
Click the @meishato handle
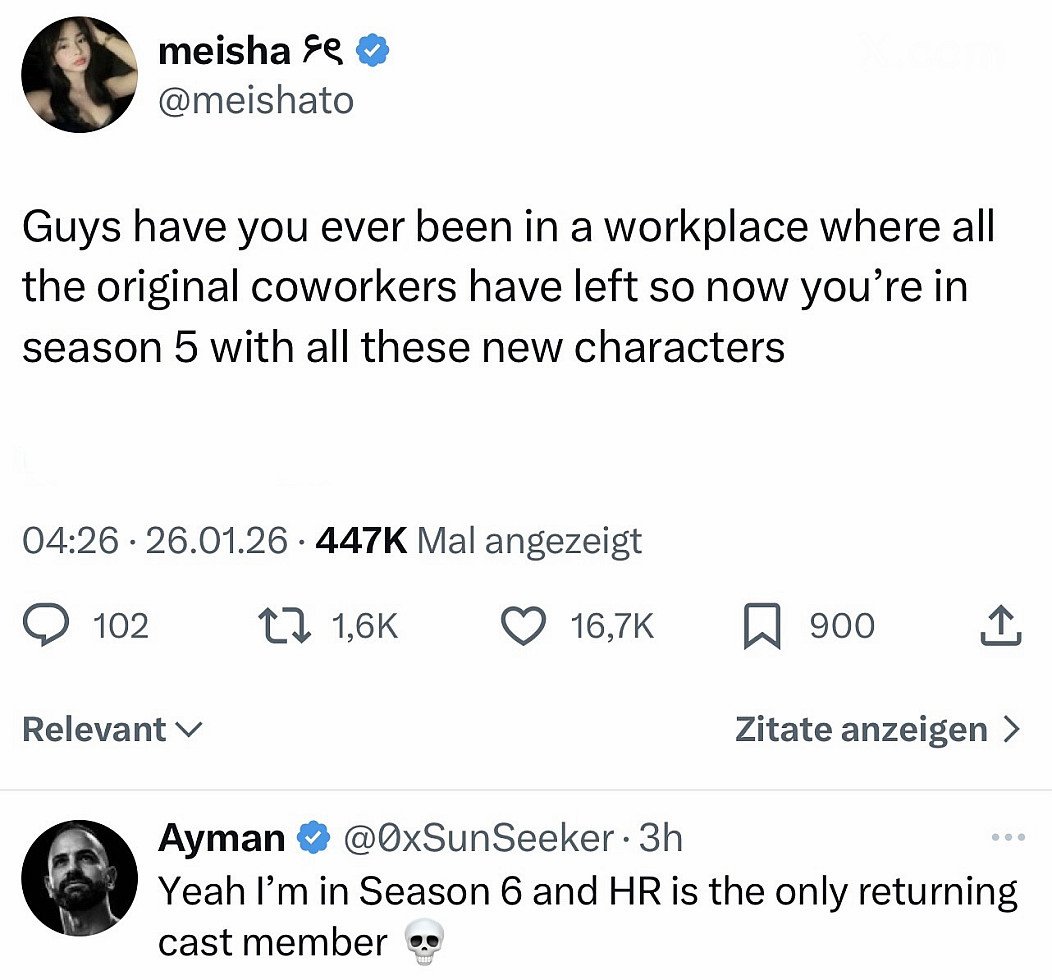[x=257, y=100]
